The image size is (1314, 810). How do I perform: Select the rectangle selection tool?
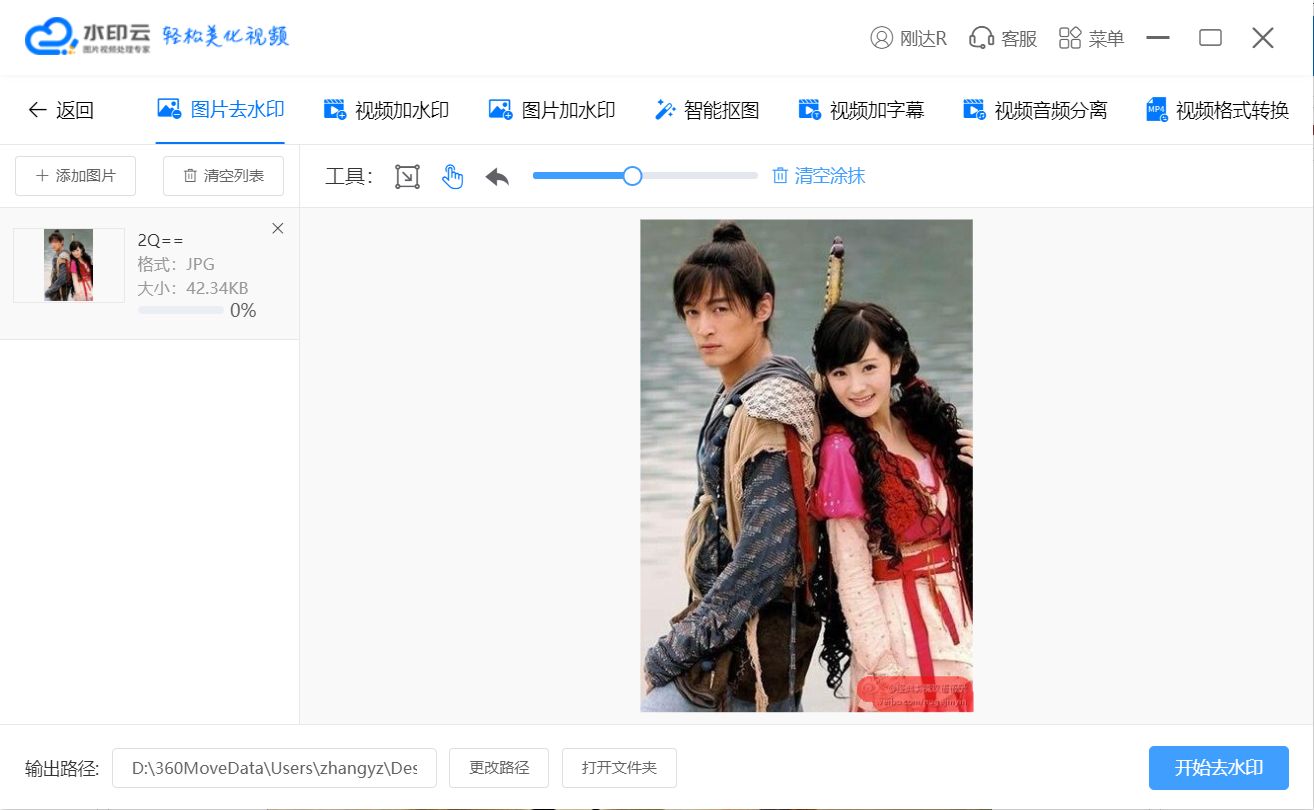click(x=407, y=177)
